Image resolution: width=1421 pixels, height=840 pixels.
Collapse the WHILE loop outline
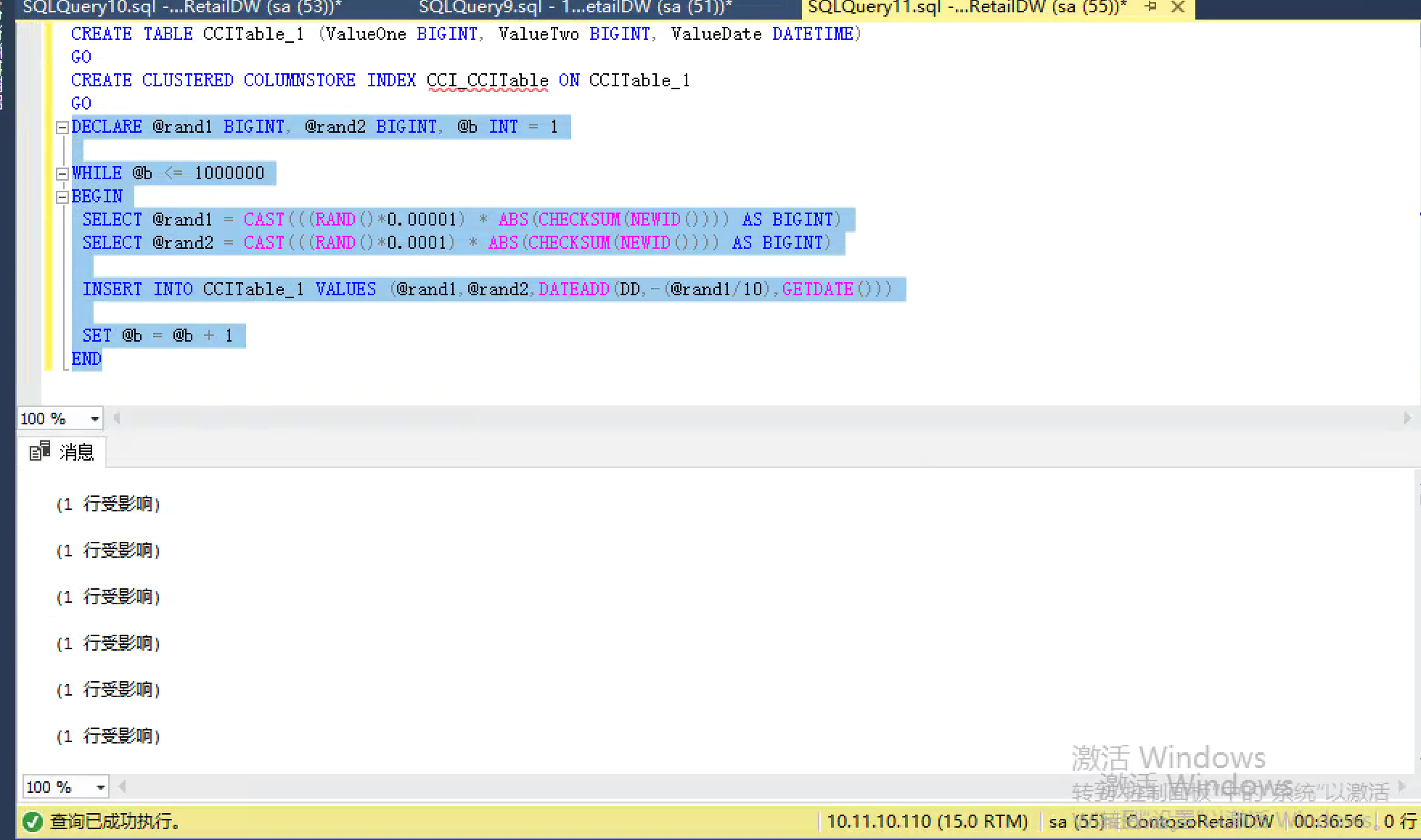(x=62, y=174)
